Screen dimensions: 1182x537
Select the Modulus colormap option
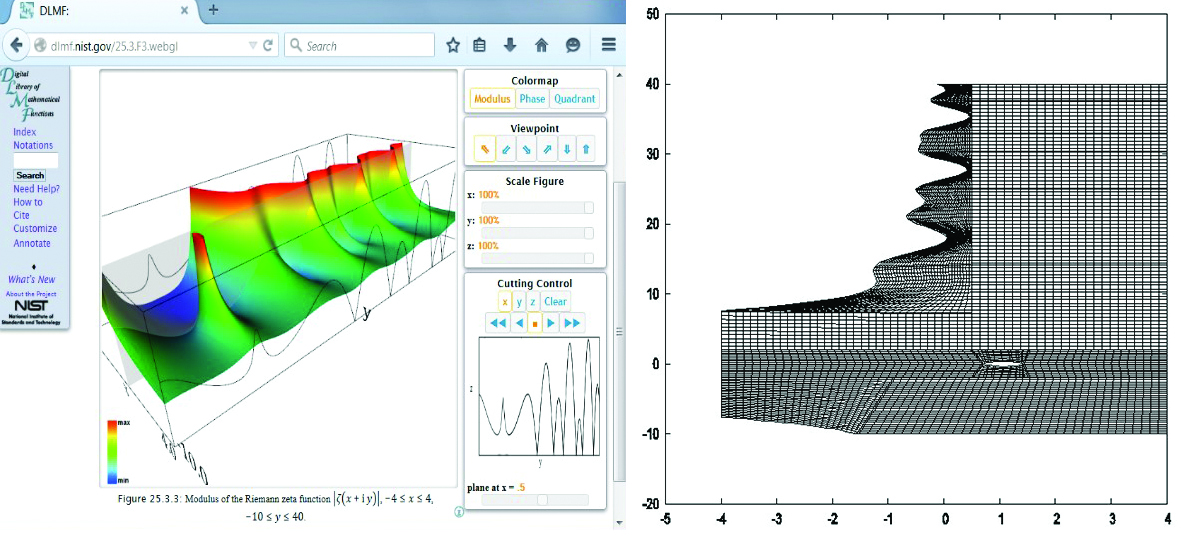point(492,98)
